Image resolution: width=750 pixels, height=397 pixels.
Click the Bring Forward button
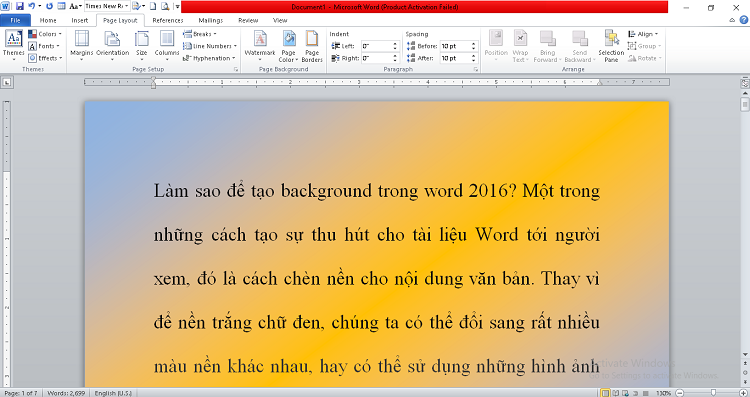(548, 46)
